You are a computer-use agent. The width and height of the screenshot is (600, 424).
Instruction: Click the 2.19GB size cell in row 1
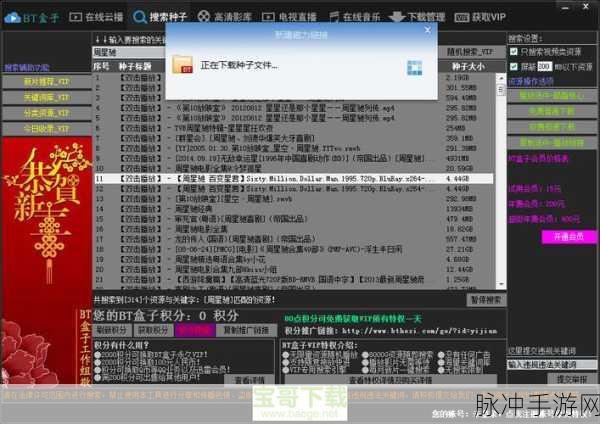pyautogui.click(x=457, y=78)
